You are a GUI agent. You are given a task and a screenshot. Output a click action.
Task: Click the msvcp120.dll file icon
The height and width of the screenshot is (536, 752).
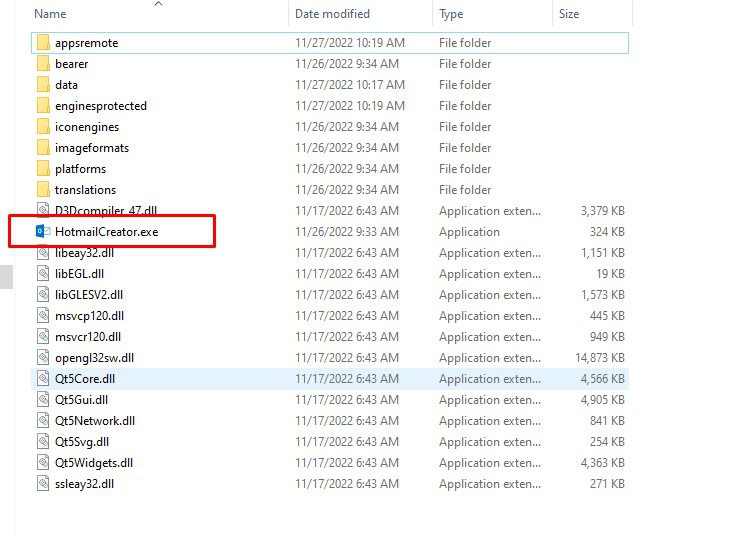pyautogui.click(x=43, y=316)
